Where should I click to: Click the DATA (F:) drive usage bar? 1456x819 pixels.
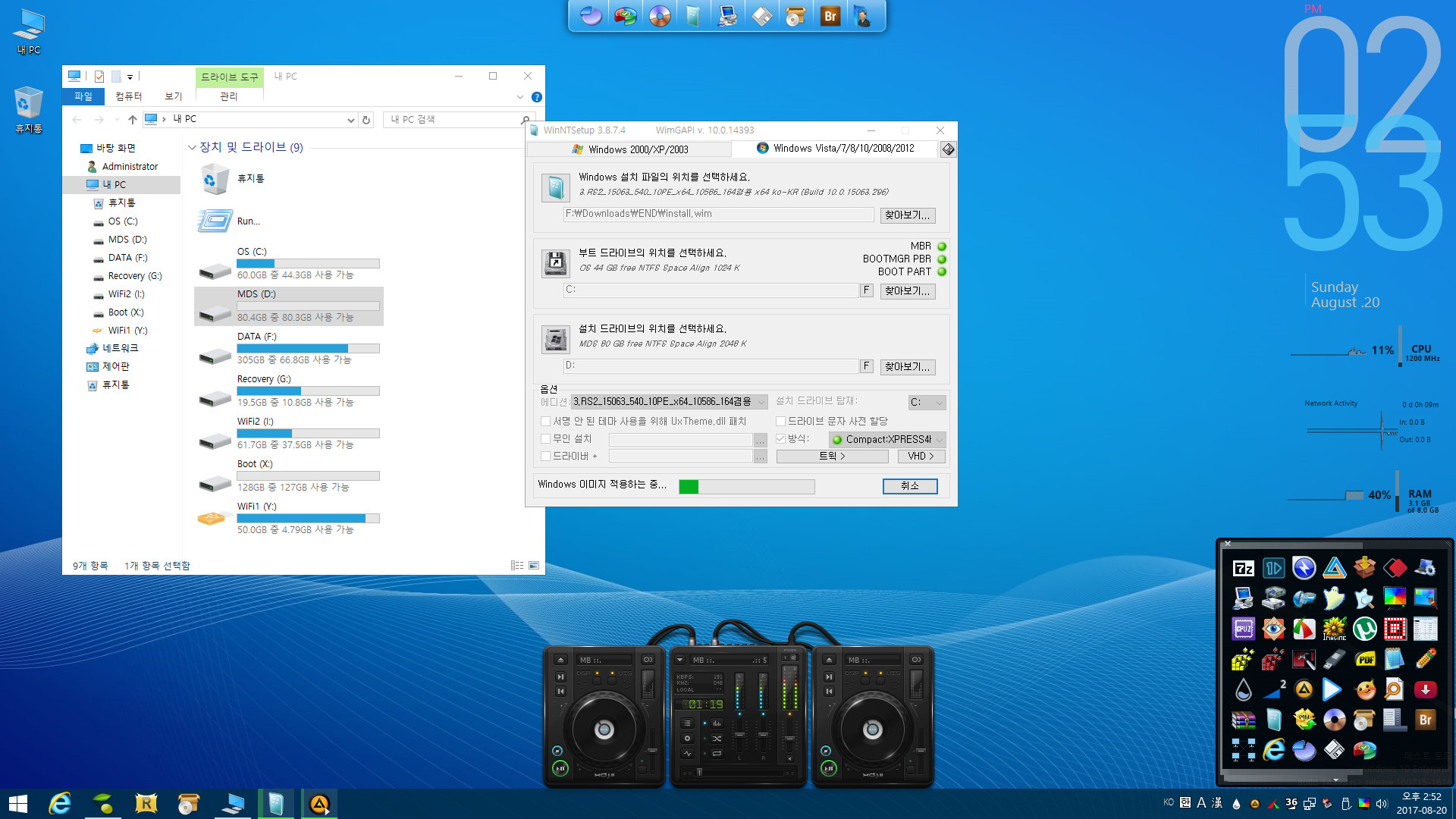pos(308,349)
